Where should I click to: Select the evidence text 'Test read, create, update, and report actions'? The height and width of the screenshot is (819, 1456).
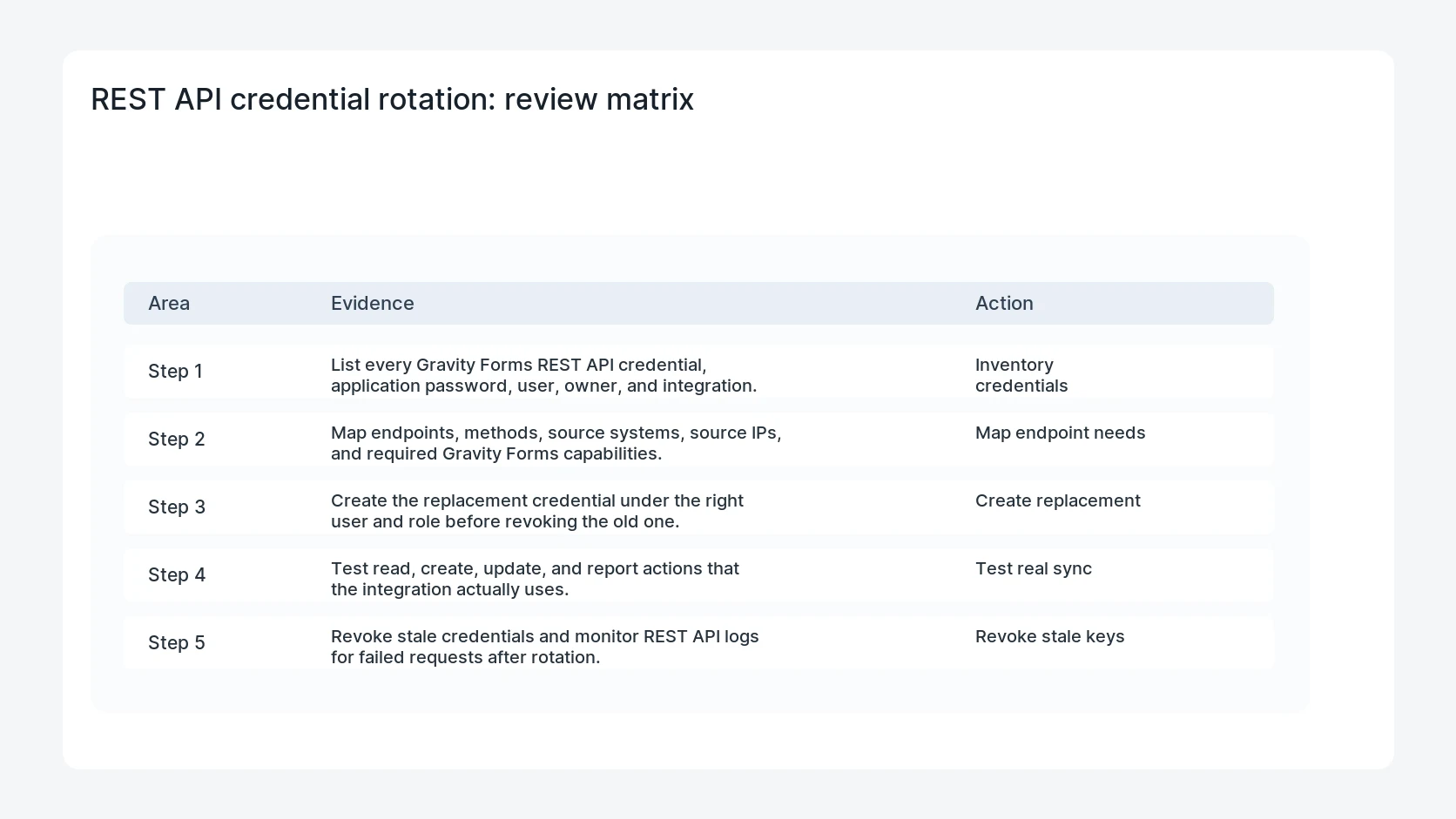tap(535, 579)
